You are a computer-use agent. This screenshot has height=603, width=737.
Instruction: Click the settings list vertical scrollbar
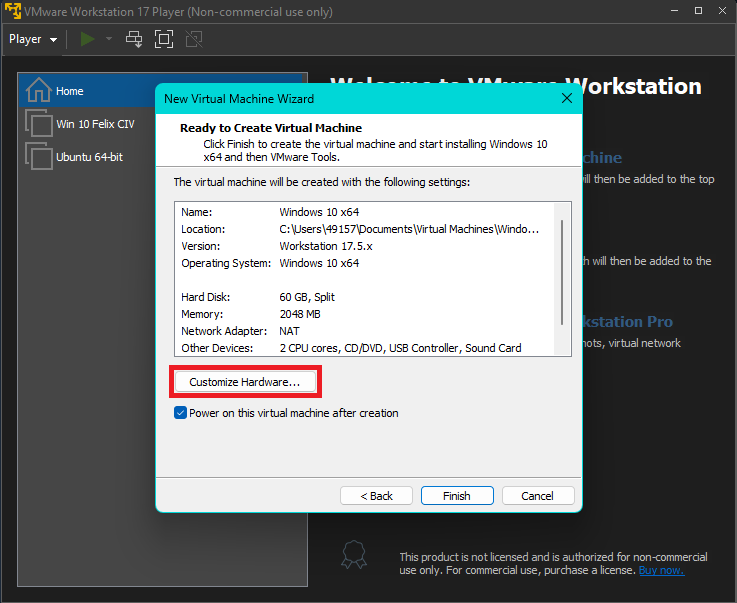pyautogui.click(x=562, y=273)
